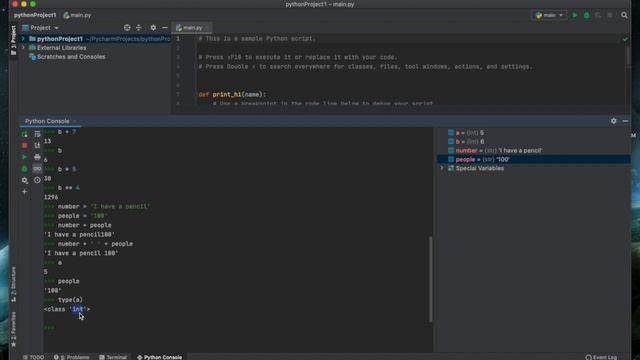
Task: Run main configuration with green play
Action: [x=575, y=15]
